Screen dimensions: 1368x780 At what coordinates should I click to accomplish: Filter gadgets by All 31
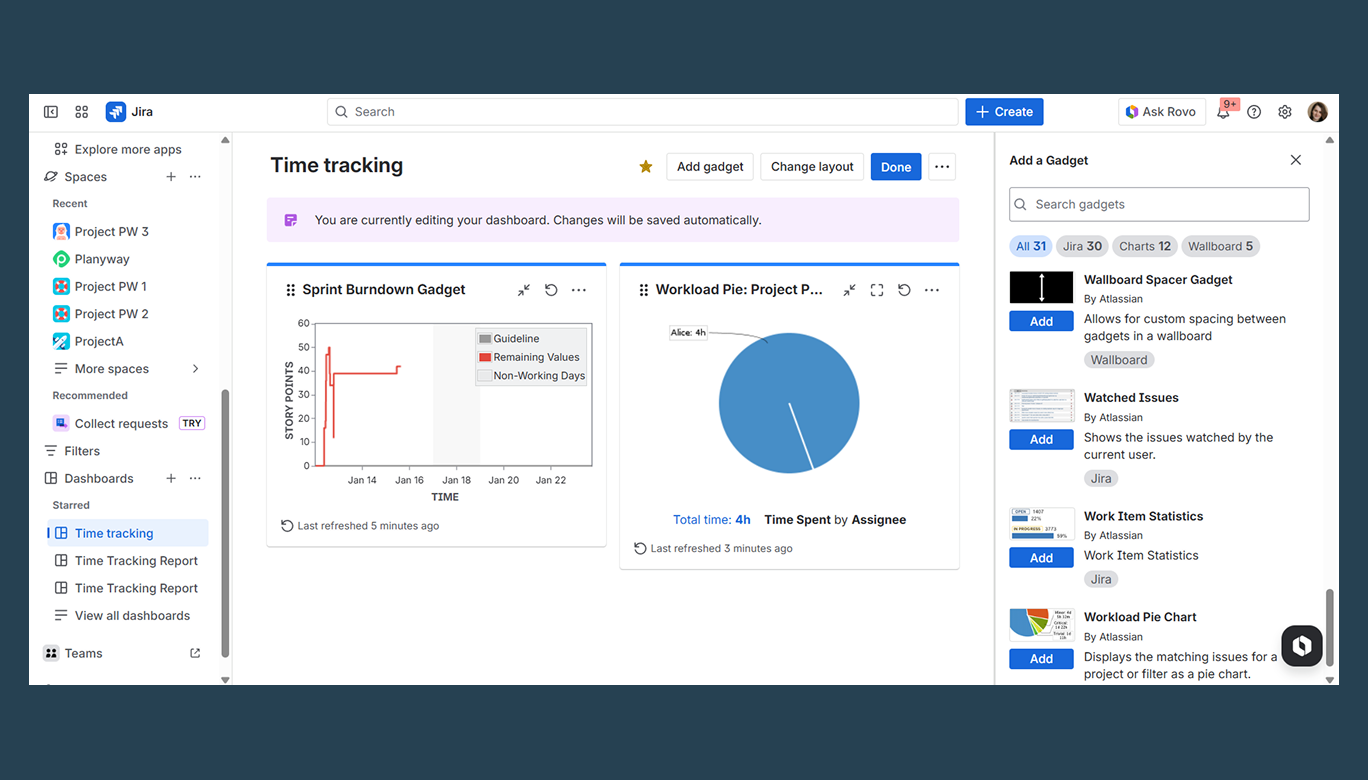1031,246
